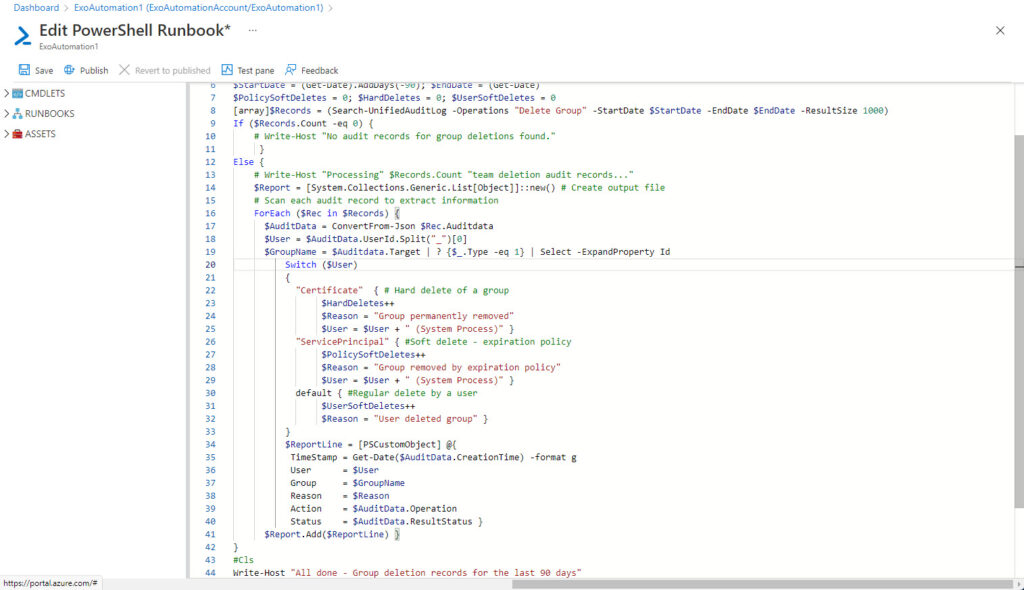Viewport: 1024px width, 590px height.
Task: Close the Edit PowerShell Runbook pane
Action: tap(1000, 30)
